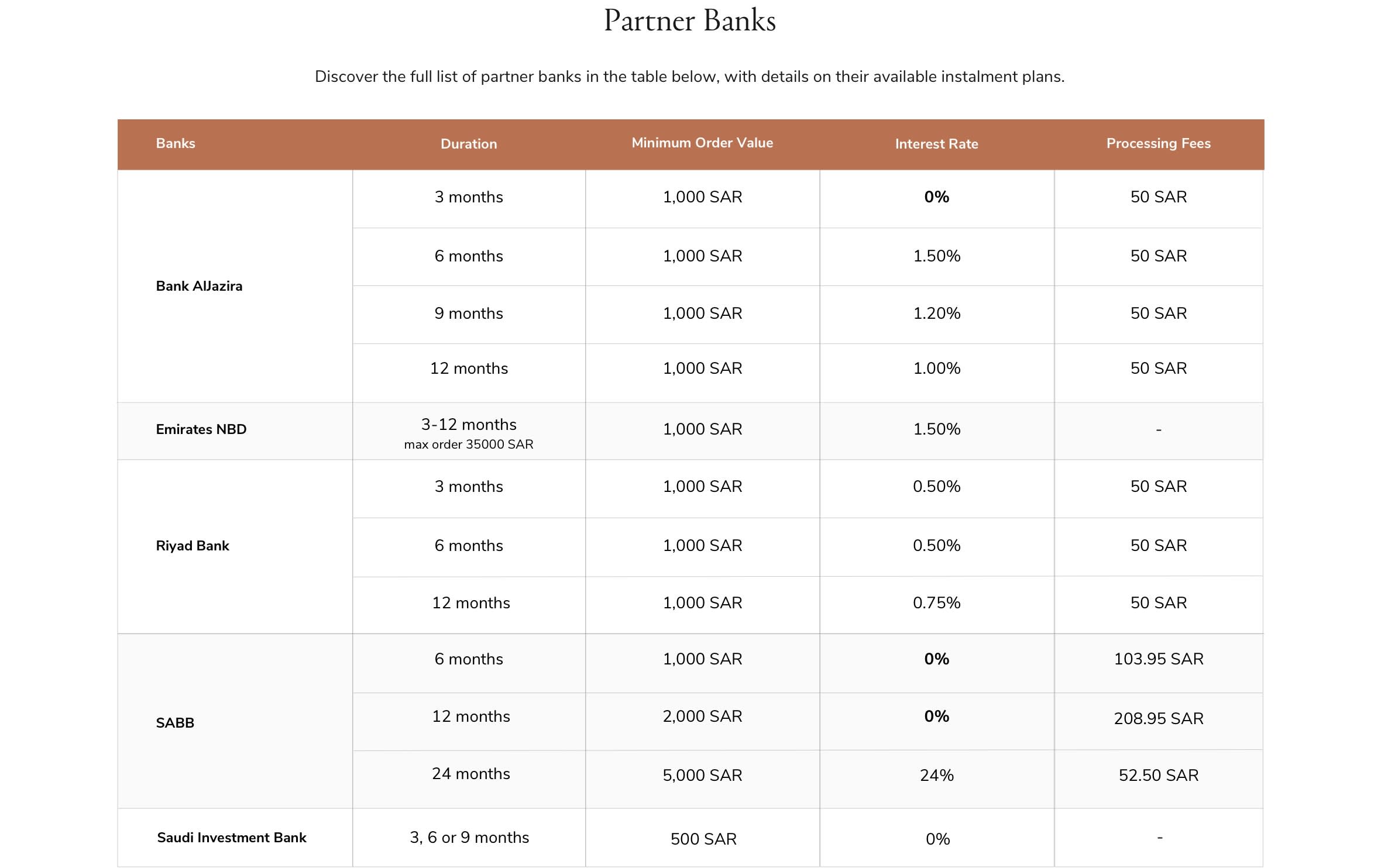The width and height of the screenshot is (1381, 868).
Task: Select the Saudi Investment Bank label
Action: (232, 838)
